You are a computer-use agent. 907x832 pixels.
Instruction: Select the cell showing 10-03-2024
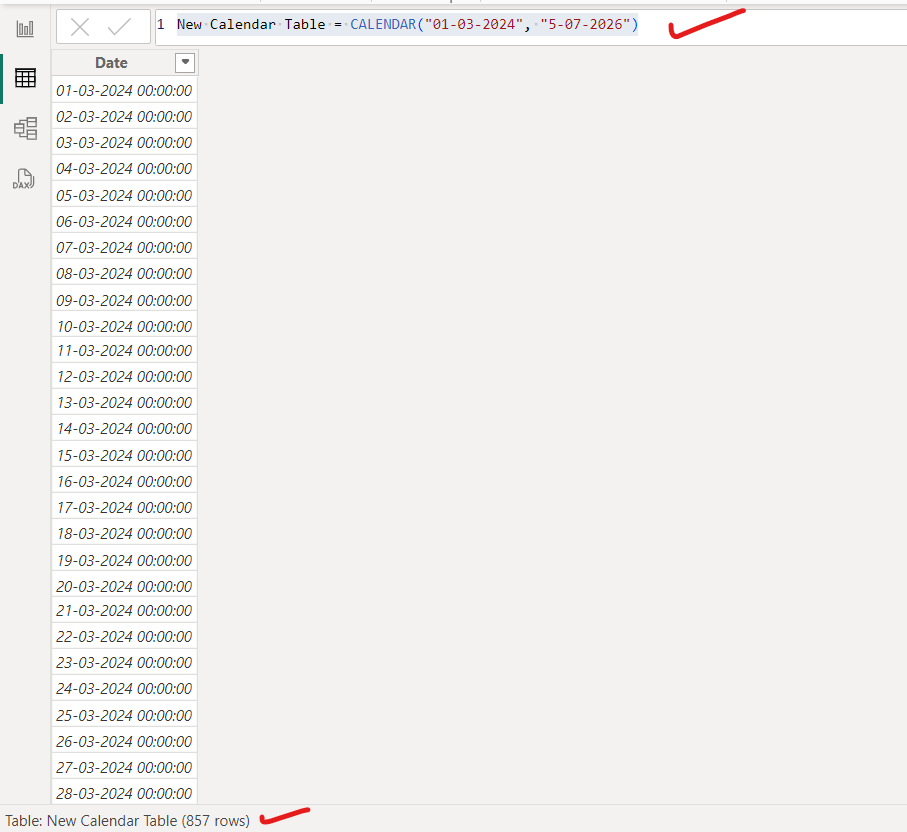[123, 325]
